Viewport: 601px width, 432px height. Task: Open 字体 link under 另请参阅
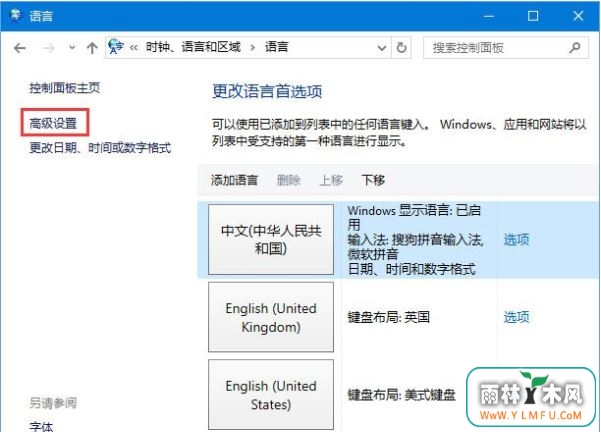coord(41,427)
